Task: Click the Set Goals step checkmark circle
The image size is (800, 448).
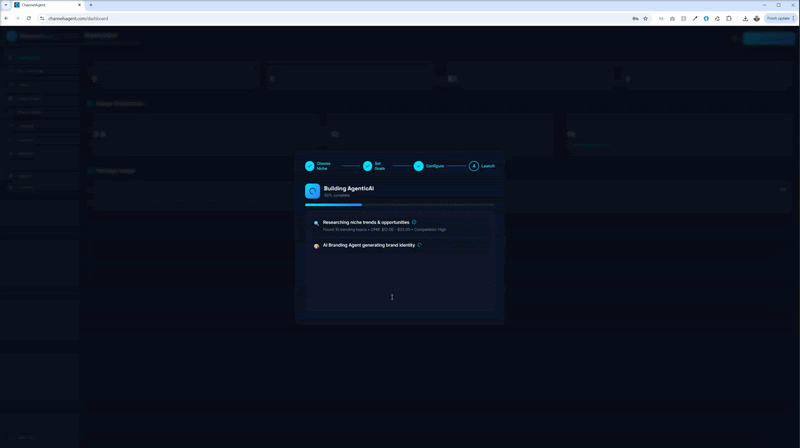Action: click(368, 166)
